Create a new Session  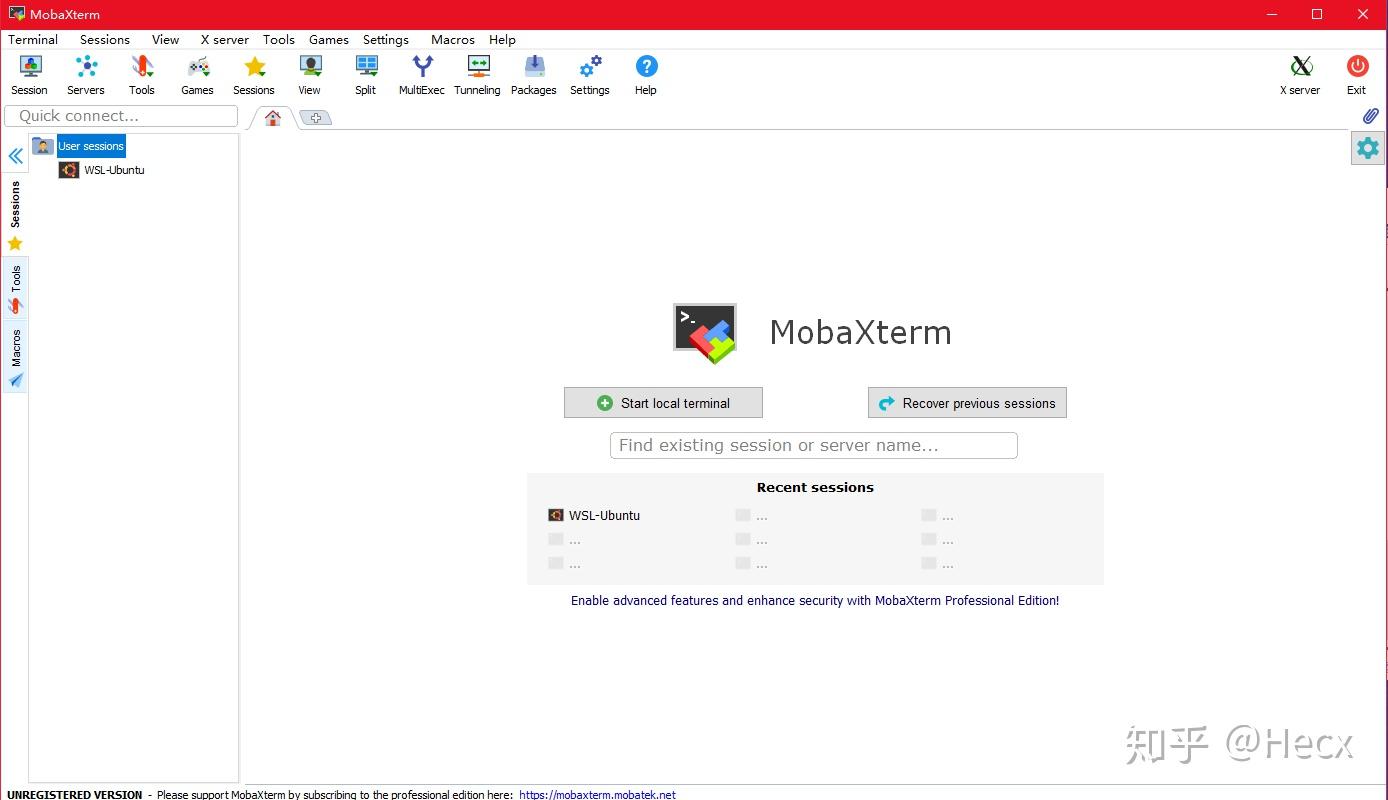pos(29,70)
